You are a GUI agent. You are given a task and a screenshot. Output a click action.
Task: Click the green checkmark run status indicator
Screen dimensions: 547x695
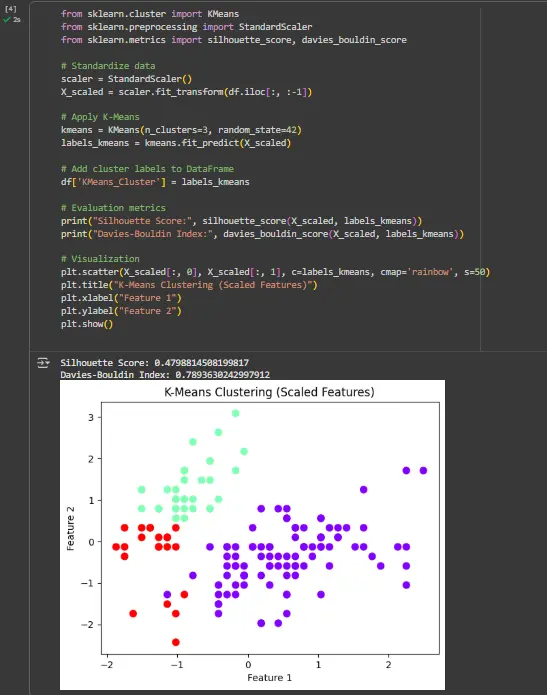tap(7, 20)
